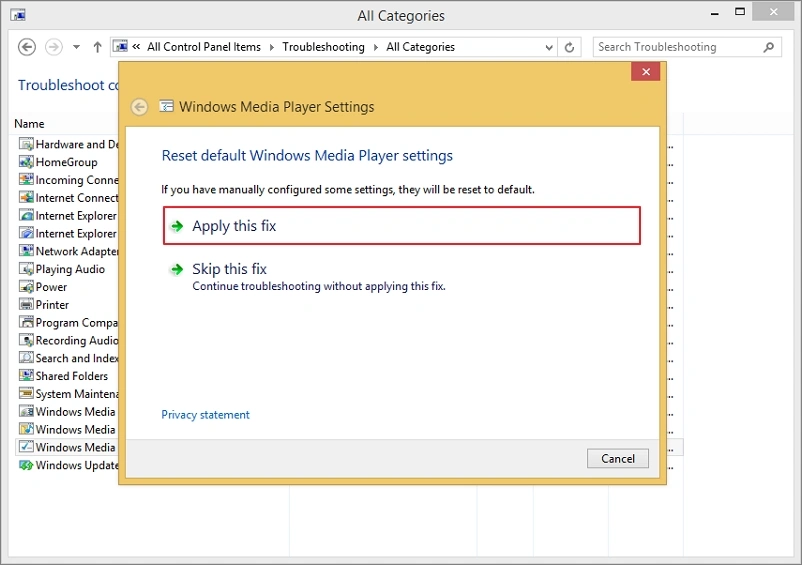The image size is (802, 565).
Task: Select Hardware and Devices troubleshooter icon
Action: tap(26, 144)
